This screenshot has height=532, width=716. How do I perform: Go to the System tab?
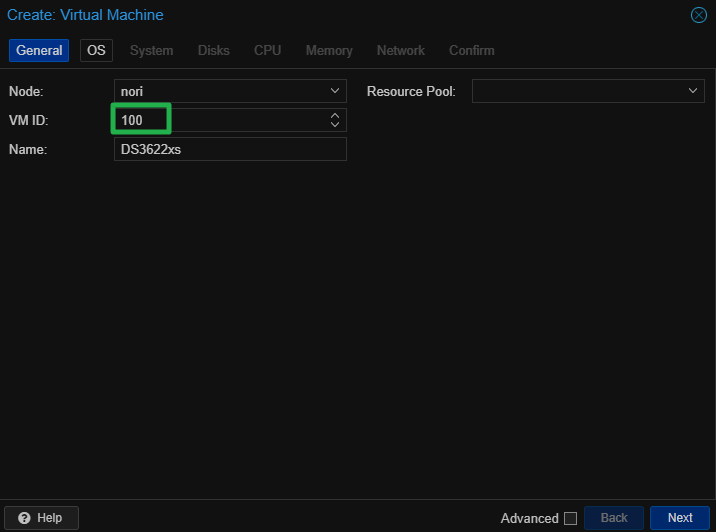click(151, 50)
